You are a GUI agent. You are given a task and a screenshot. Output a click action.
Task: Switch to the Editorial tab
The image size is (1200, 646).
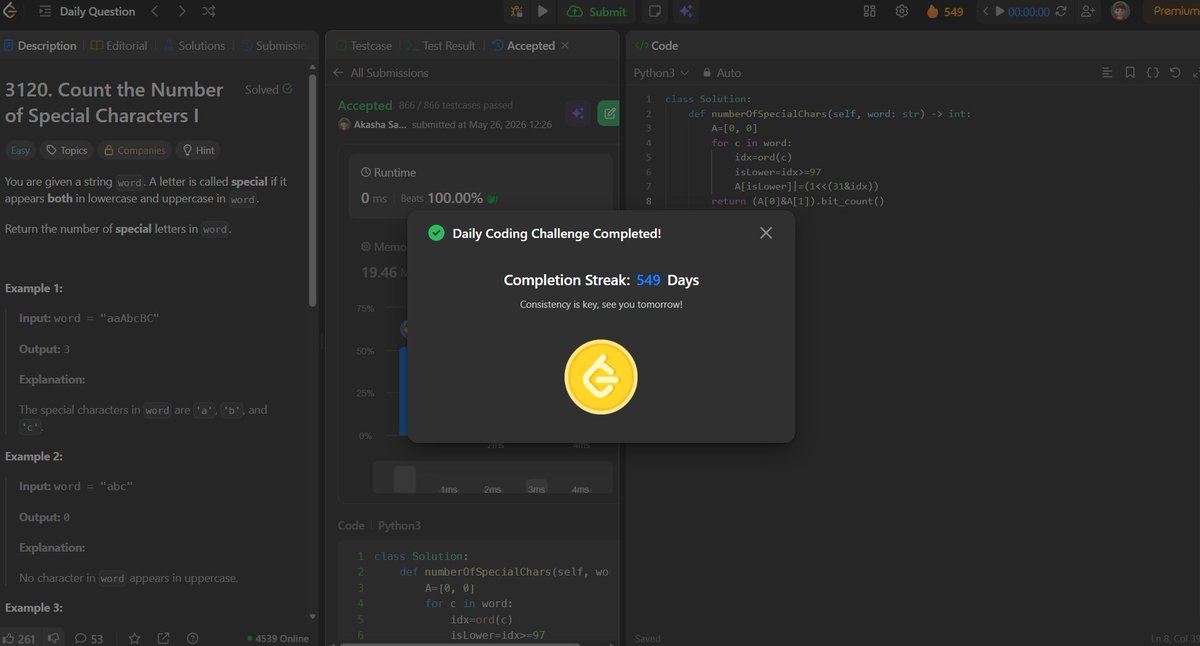click(x=119, y=45)
